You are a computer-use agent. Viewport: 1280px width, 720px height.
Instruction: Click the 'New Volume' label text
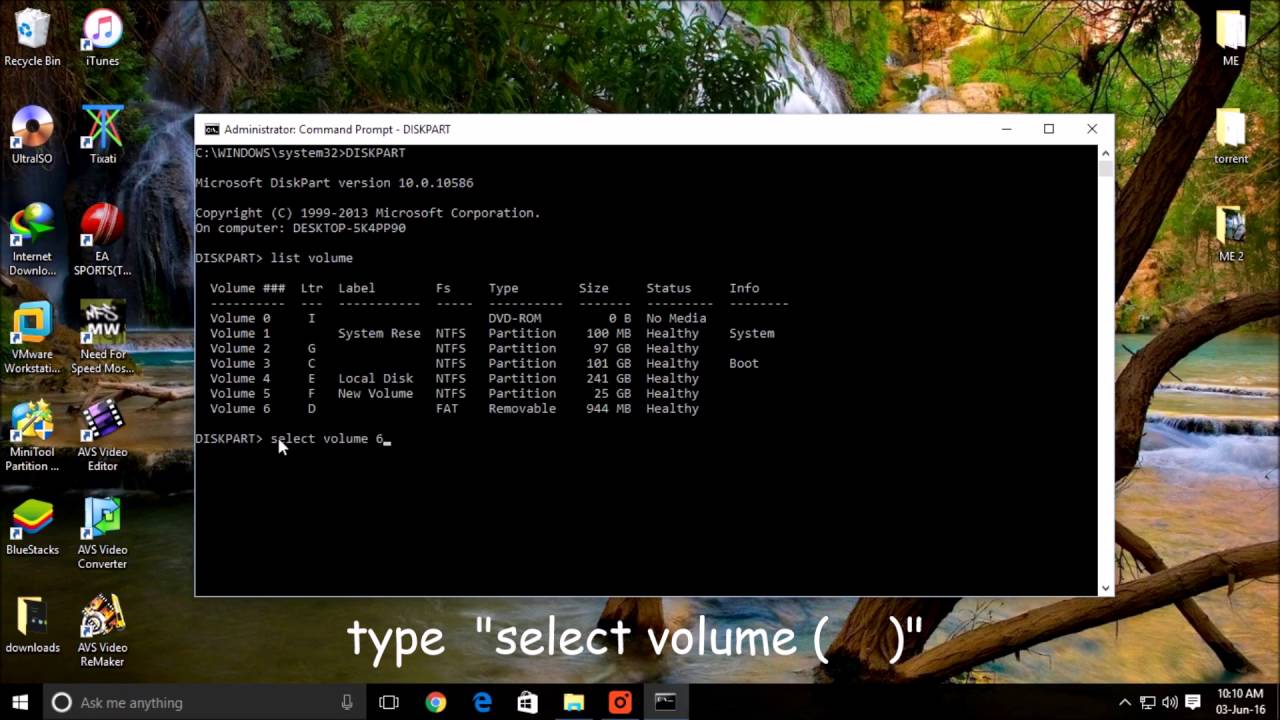click(375, 393)
